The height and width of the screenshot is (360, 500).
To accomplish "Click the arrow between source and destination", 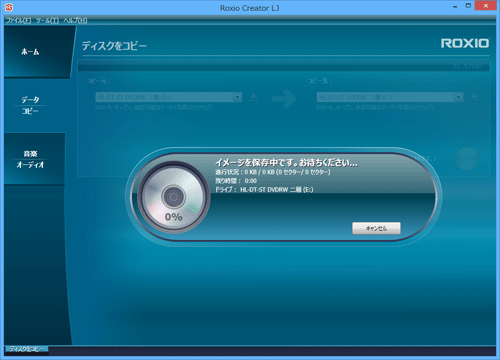I will point(284,98).
